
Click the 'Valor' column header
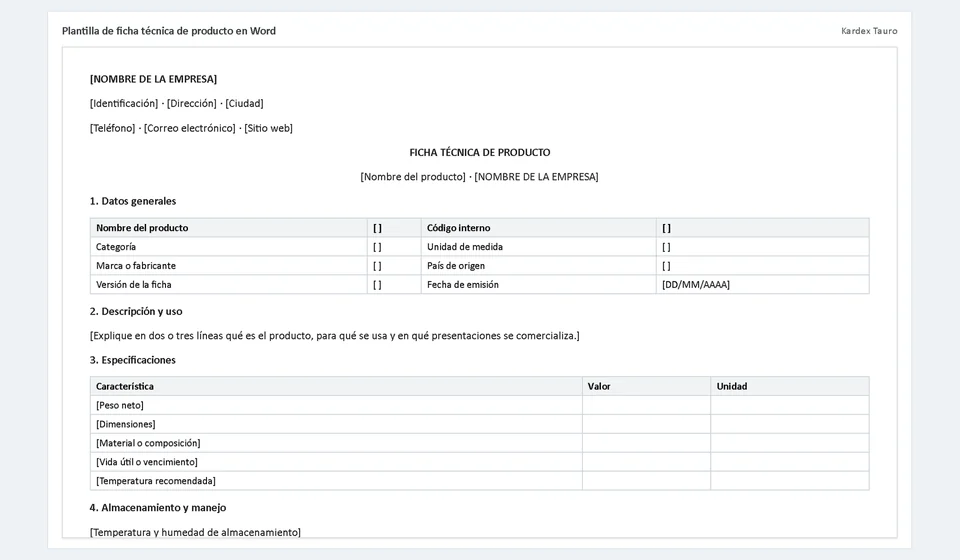[x=647, y=386]
